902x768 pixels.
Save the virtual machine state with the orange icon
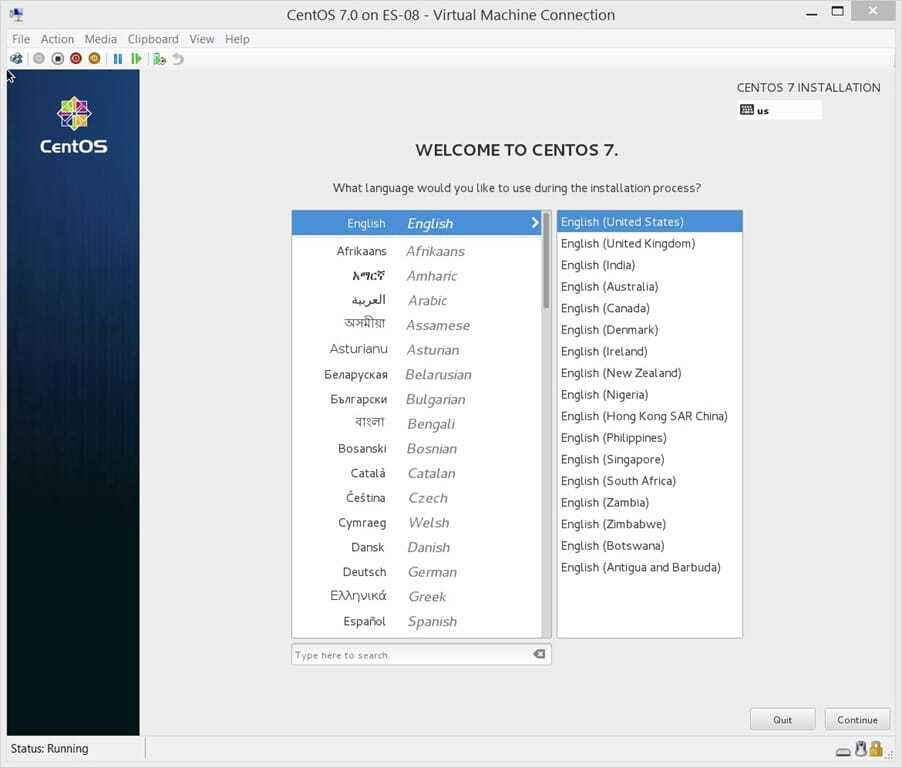[94, 58]
